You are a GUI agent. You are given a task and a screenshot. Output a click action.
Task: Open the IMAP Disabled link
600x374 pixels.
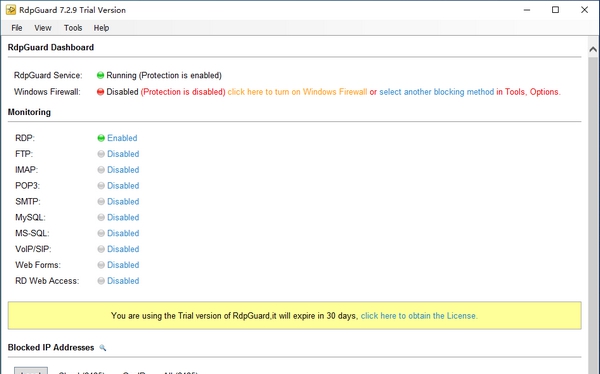tap(123, 170)
